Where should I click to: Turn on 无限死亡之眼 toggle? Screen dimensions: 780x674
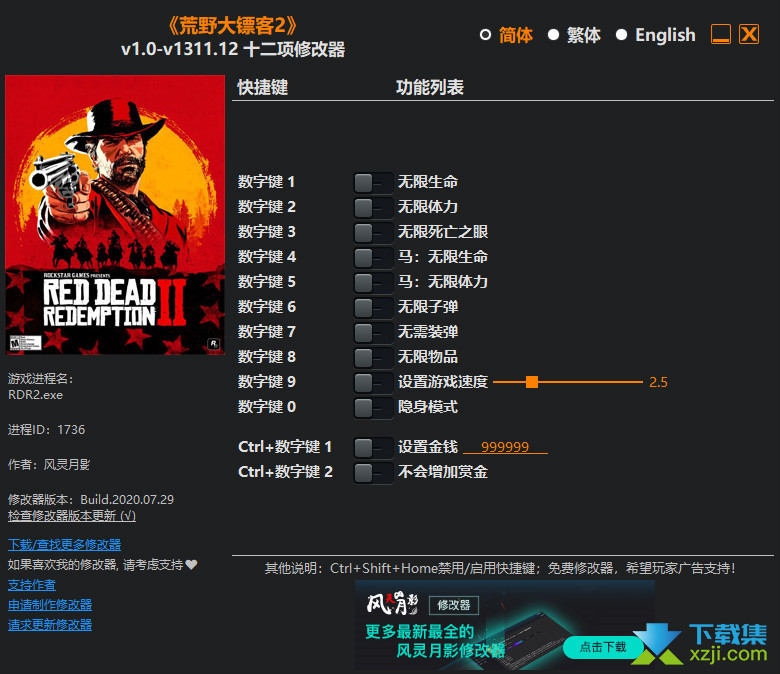[373, 232]
